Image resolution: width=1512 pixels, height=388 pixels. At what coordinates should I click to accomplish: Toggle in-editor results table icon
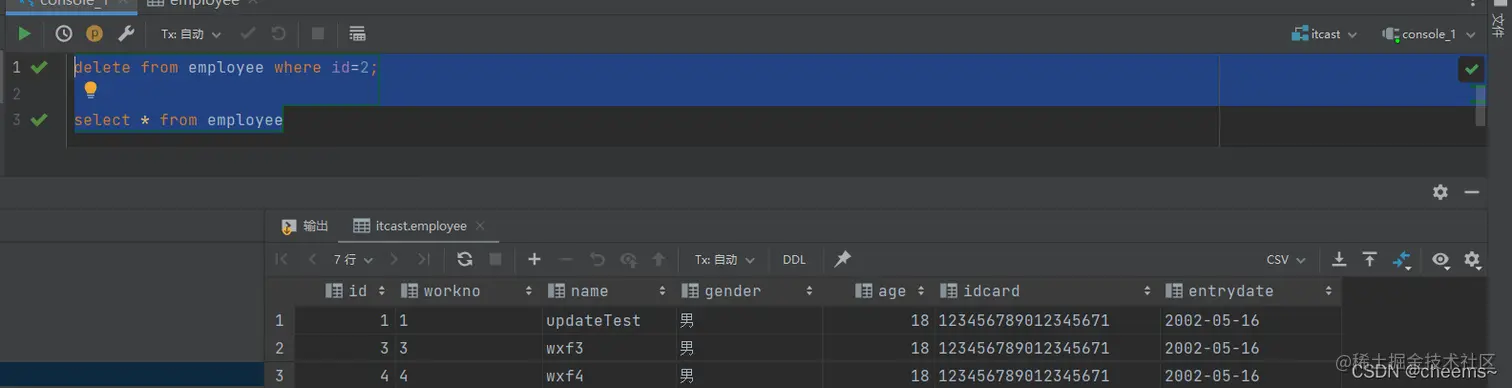pyautogui.click(x=357, y=34)
